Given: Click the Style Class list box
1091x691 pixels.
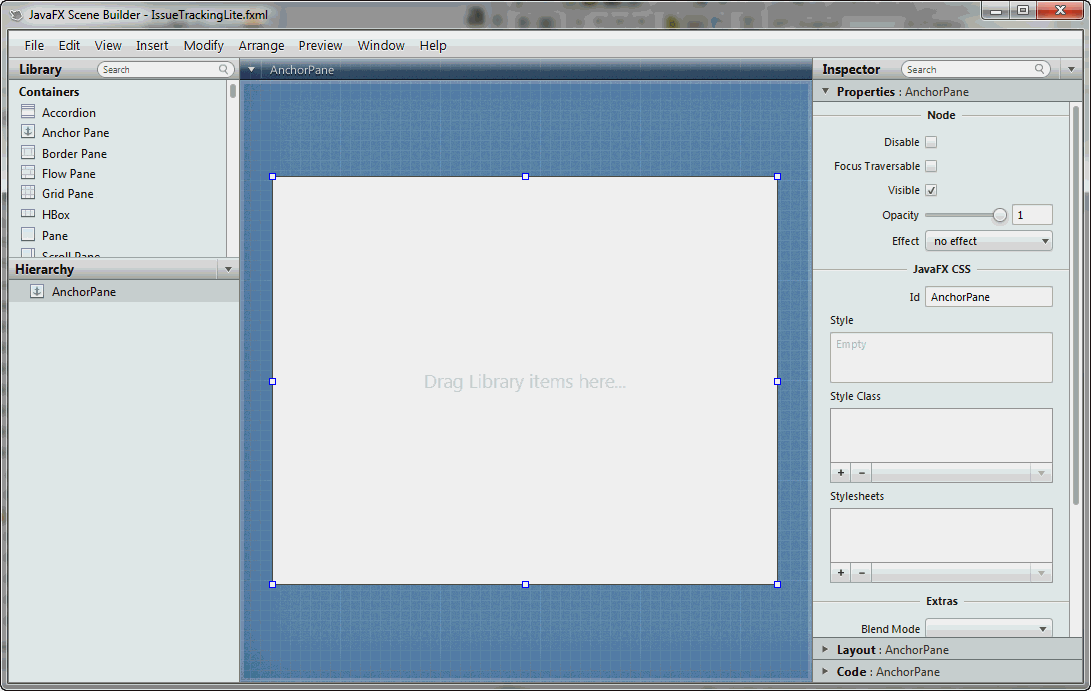Looking at the screenshot, I should pyautogui.click(x=941, y=436).
